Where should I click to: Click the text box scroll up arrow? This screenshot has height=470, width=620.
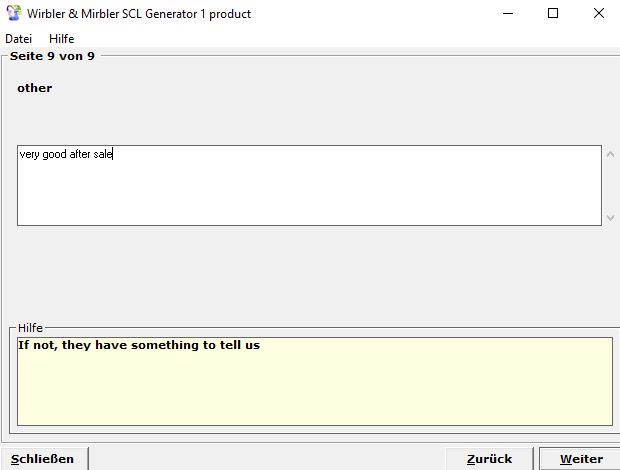click(x=610, y=154)
